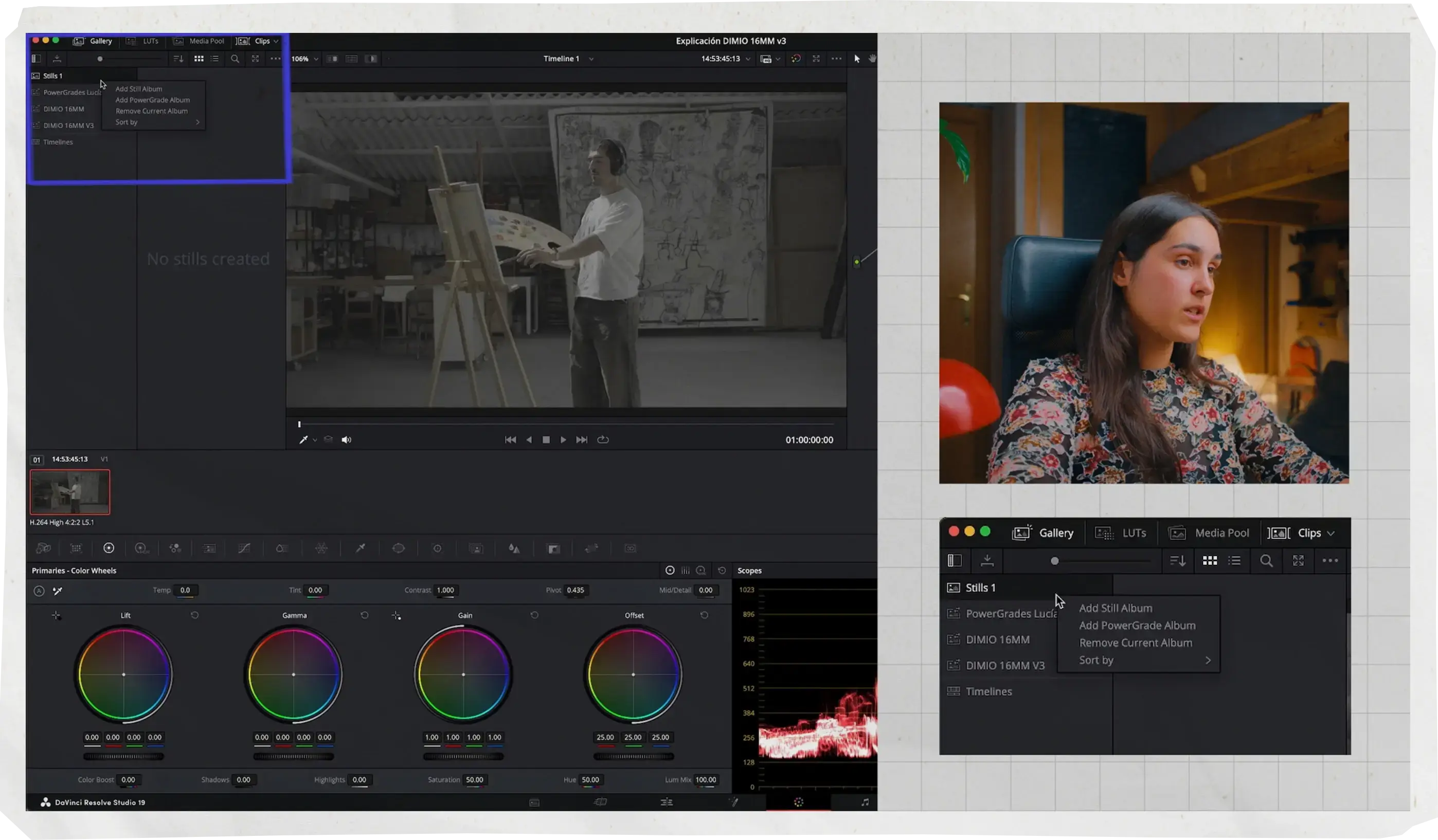The height and width of the screenshot is (840, 1438).
Task: Open the HDR wheels palette icon
Action: point(141,549)
